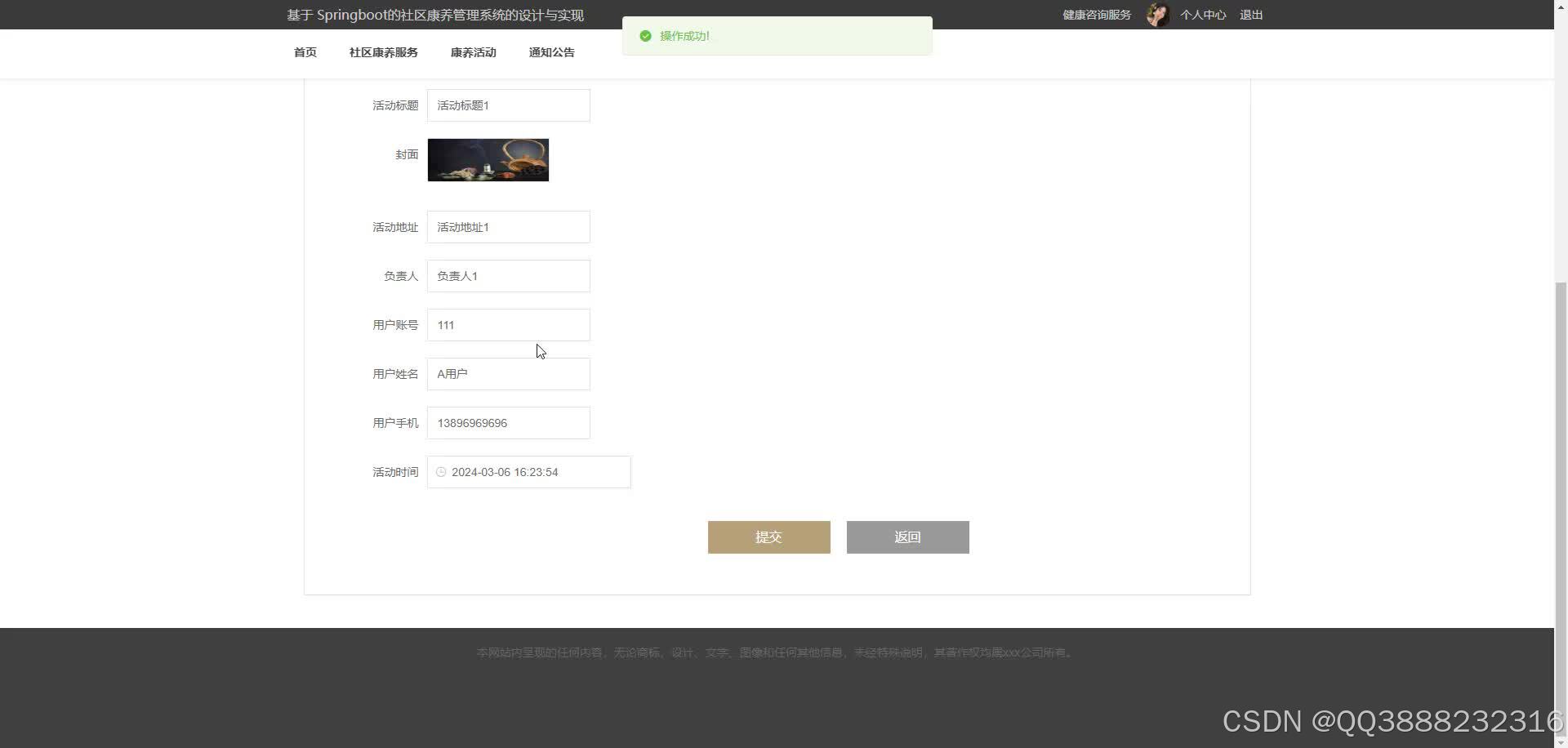This screenshot has height=748, width=1568.
Task: Click 退出 to log out
Action: point(1251,14)
